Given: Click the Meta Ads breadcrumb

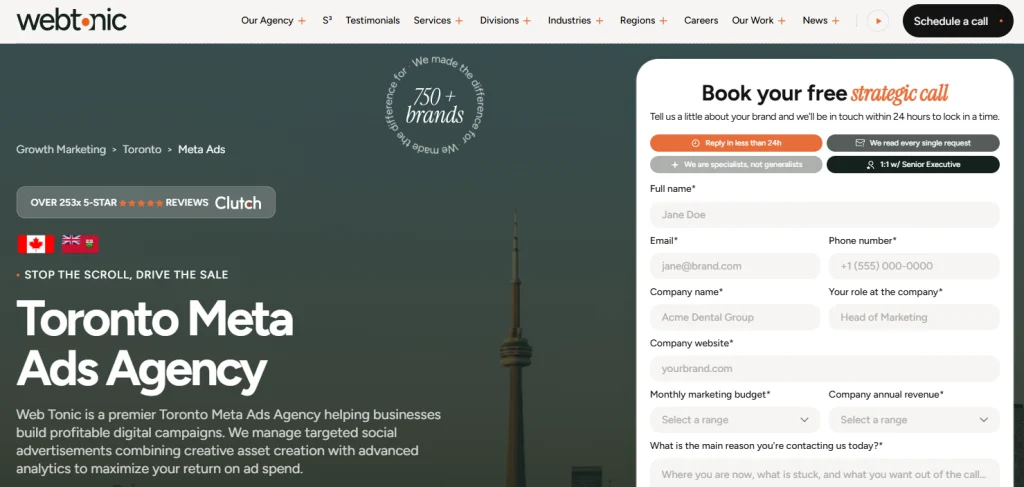Looking at the screenshot, I should (x=201, y=149).
